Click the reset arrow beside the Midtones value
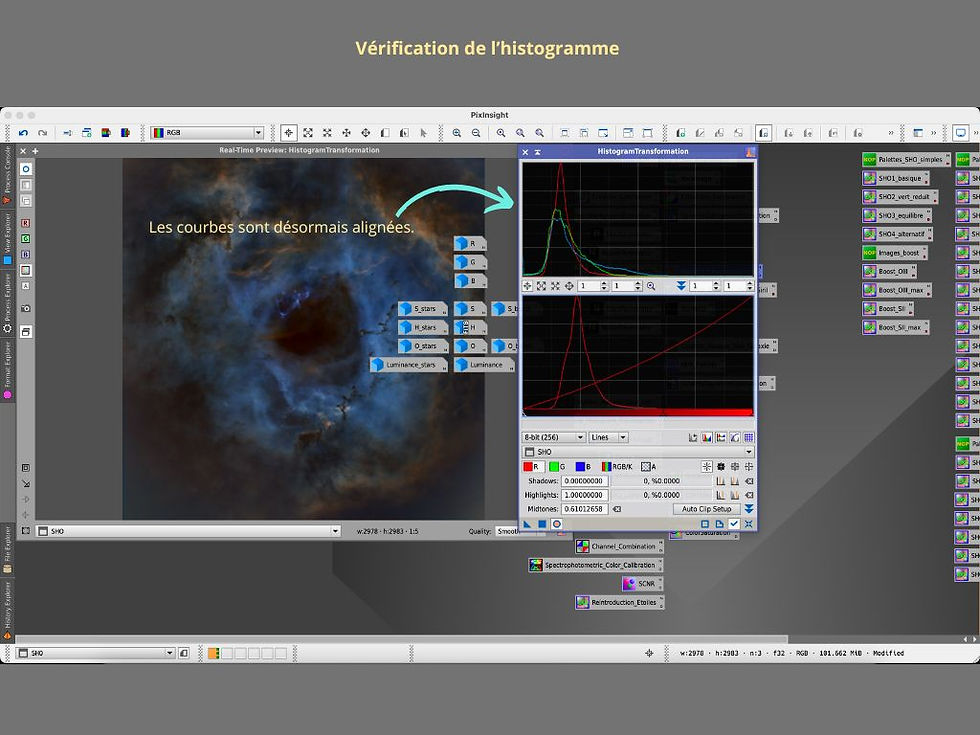Image resolution: width=980 pixels, height=735 pixels. pyautogui.click(x=617, y=509)
